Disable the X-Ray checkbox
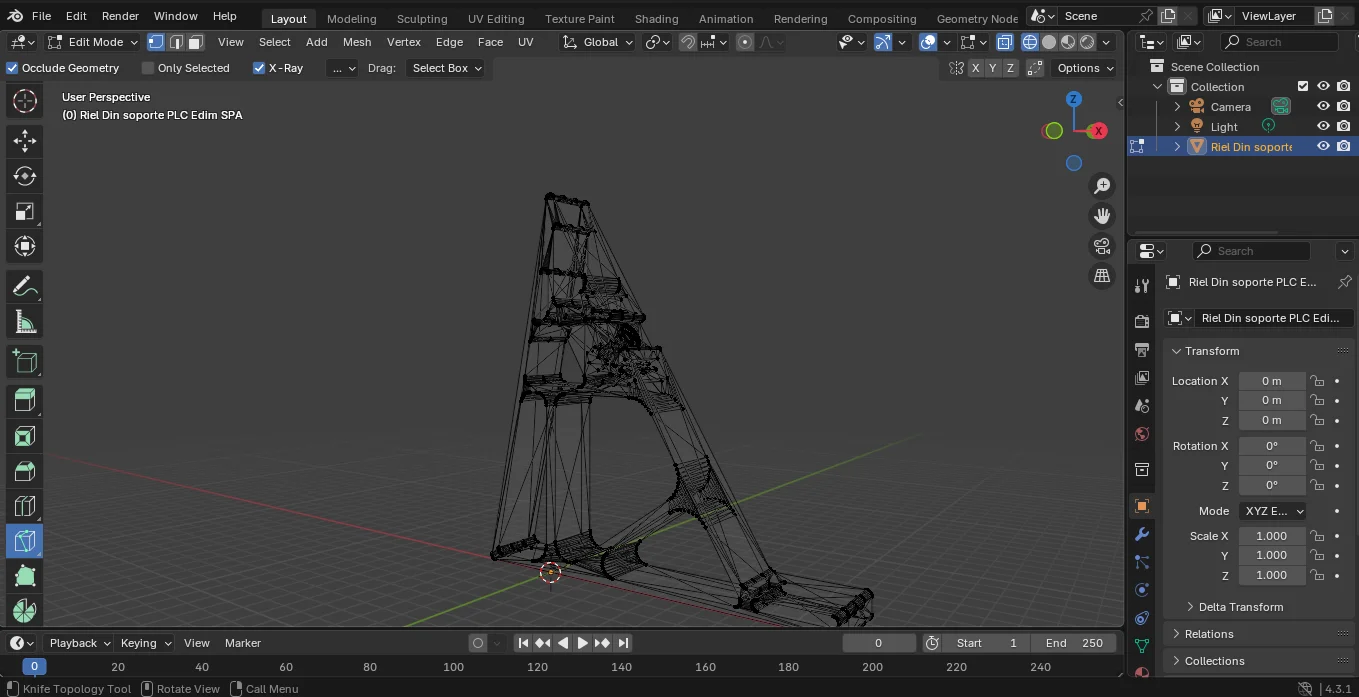The width and height of the screenshot is (1359, 697). click(259, 68)
